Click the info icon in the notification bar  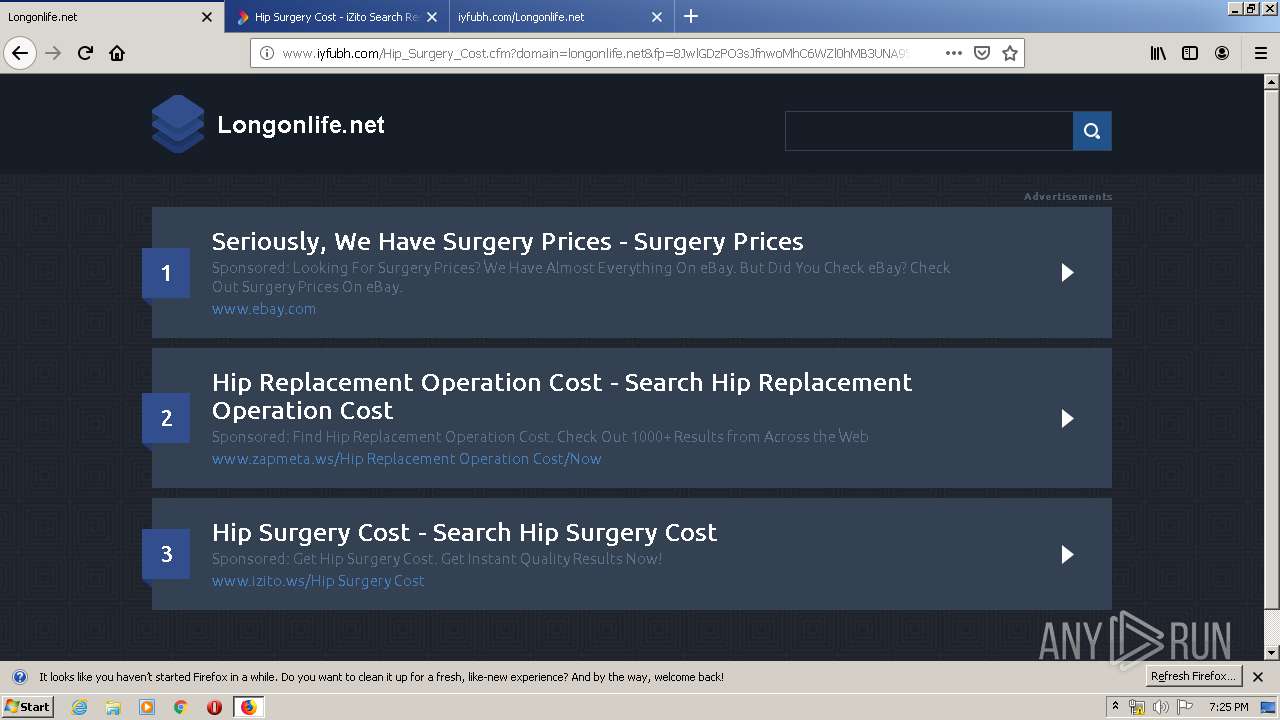pos(19,677)
